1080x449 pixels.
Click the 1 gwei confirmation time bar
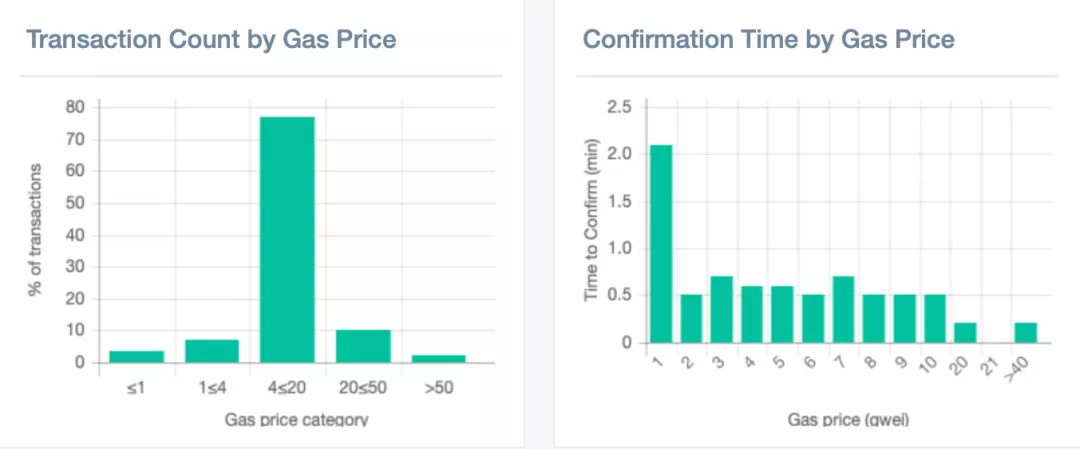(x=661, y=244)
